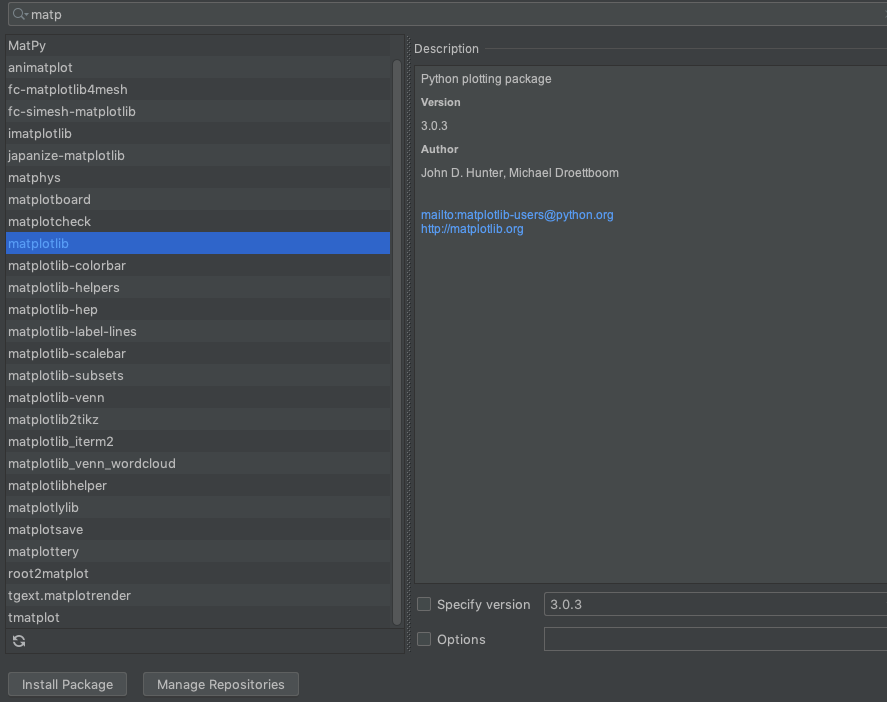Click the Python plotting package description text
The width and height of the screenshot is (887, 702).
pos(486,79)
